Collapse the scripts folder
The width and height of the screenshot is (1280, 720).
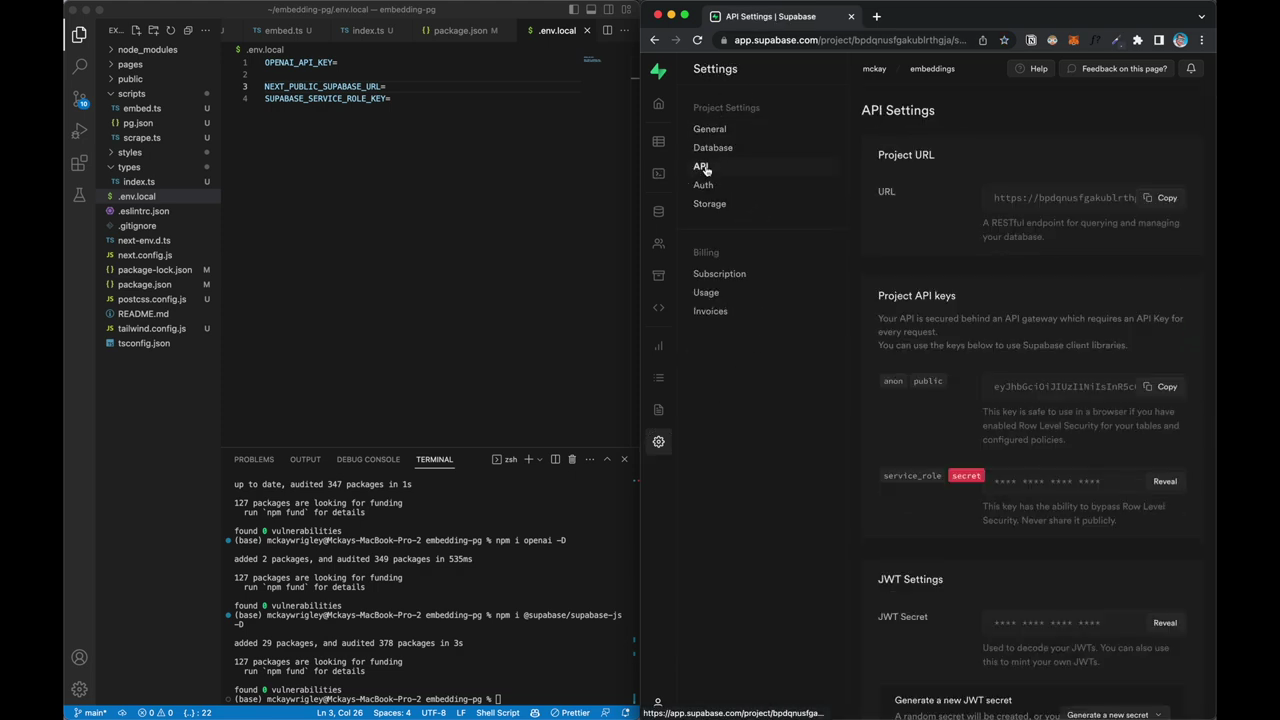coord(131,94)
